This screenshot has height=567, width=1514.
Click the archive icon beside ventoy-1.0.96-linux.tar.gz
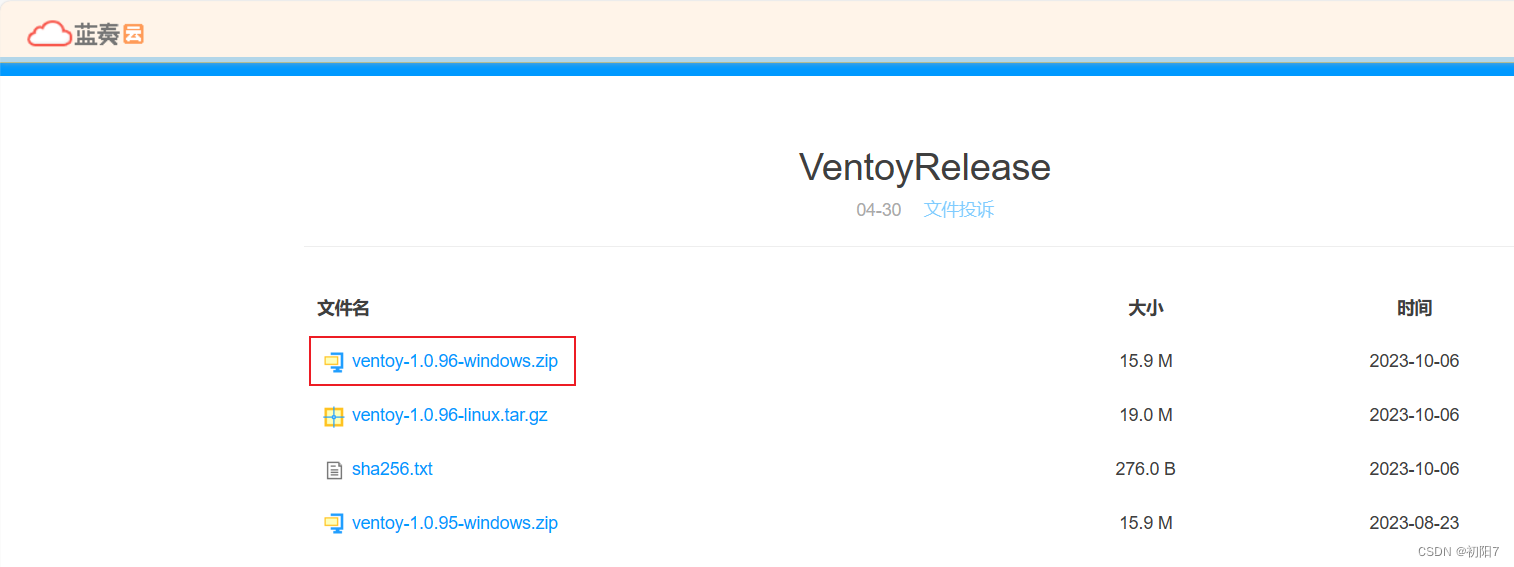point(334,416)
